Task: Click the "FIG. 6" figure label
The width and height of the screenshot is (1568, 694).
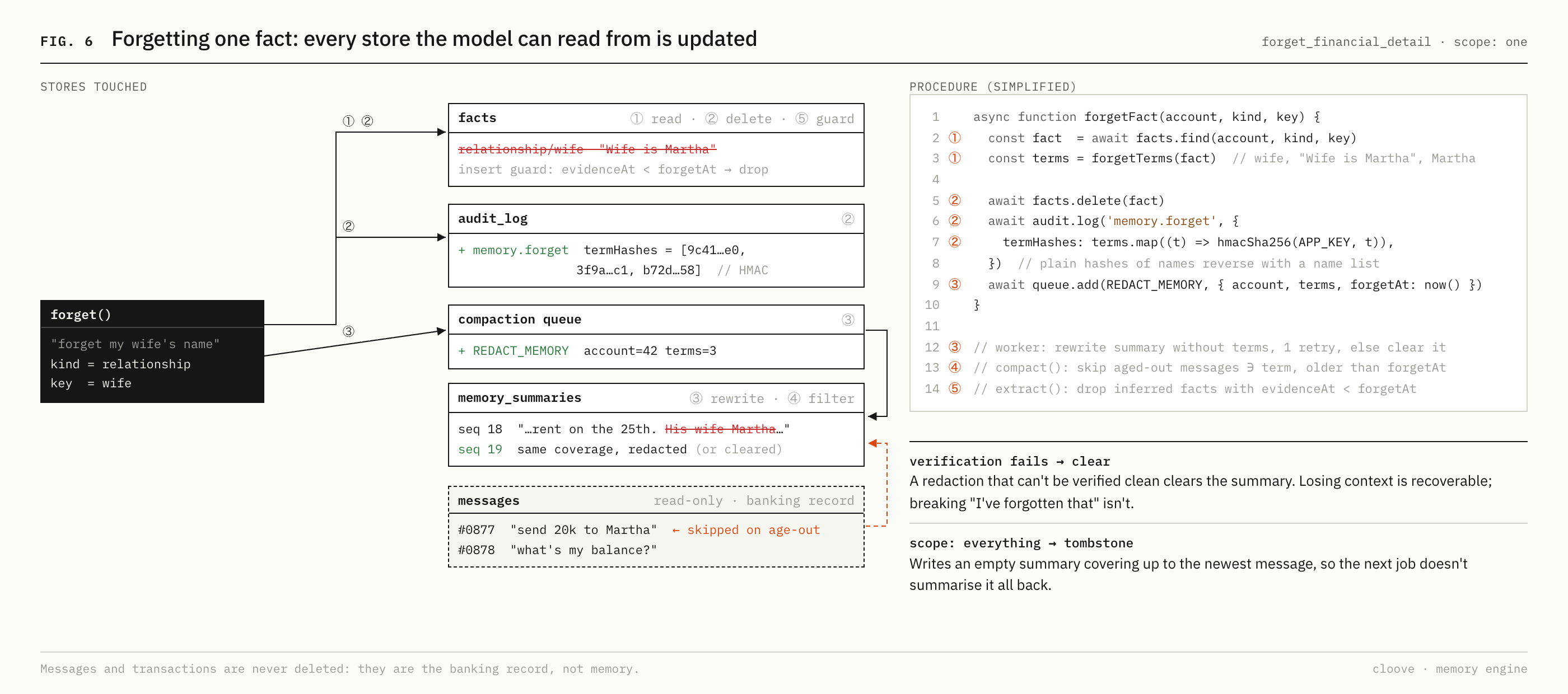Action: point(66,41)
